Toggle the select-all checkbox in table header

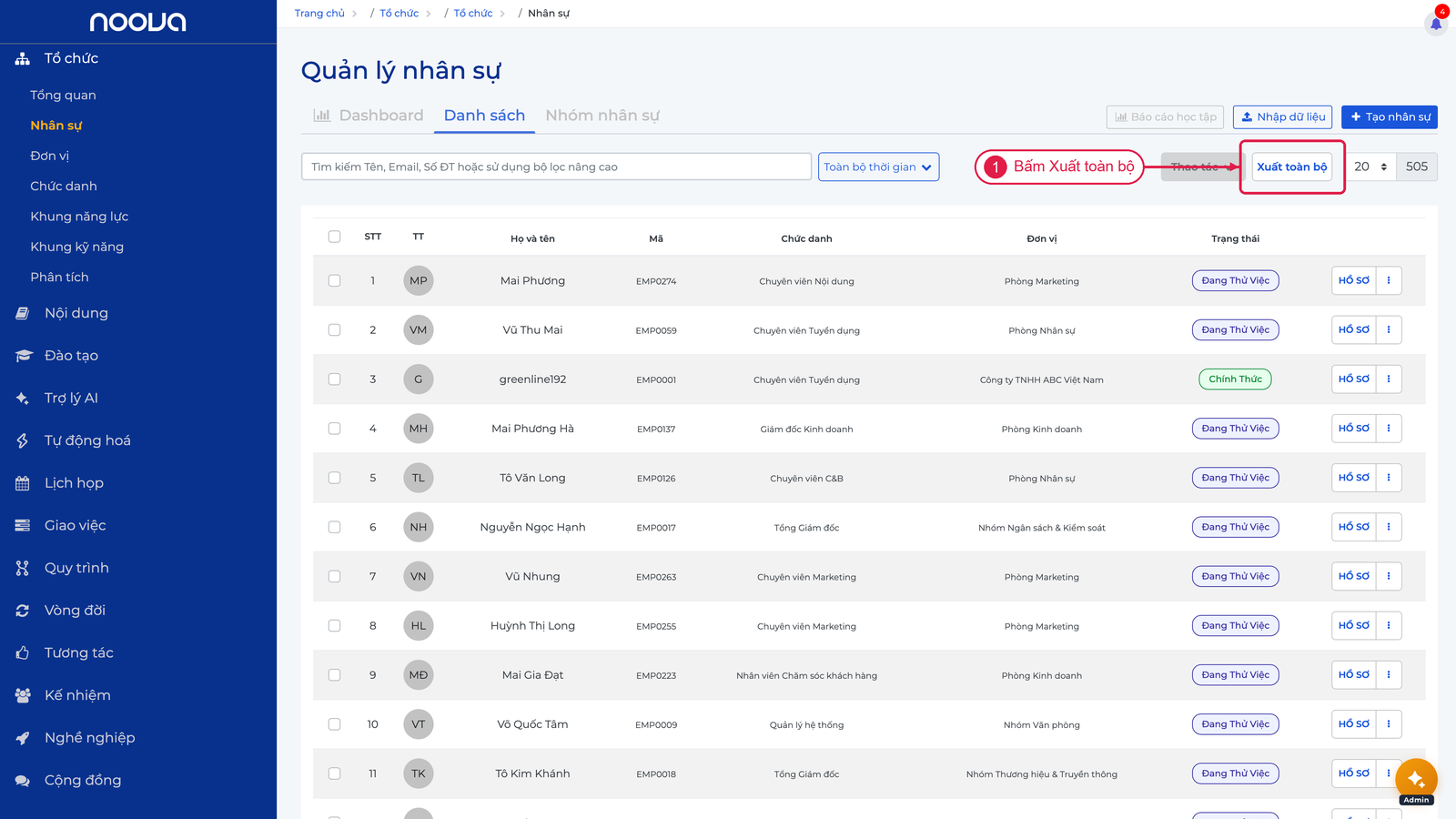[335, 237]
